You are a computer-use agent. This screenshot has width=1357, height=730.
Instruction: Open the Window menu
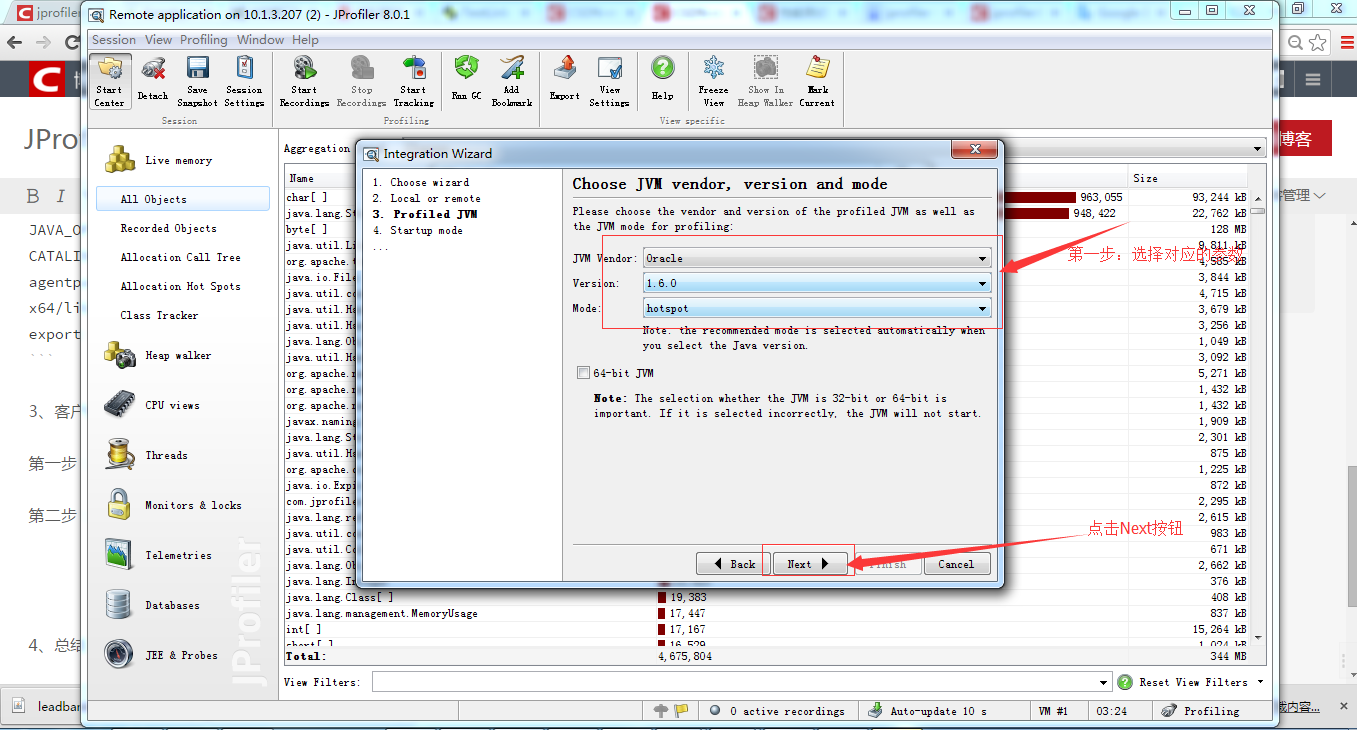(260, 40)
